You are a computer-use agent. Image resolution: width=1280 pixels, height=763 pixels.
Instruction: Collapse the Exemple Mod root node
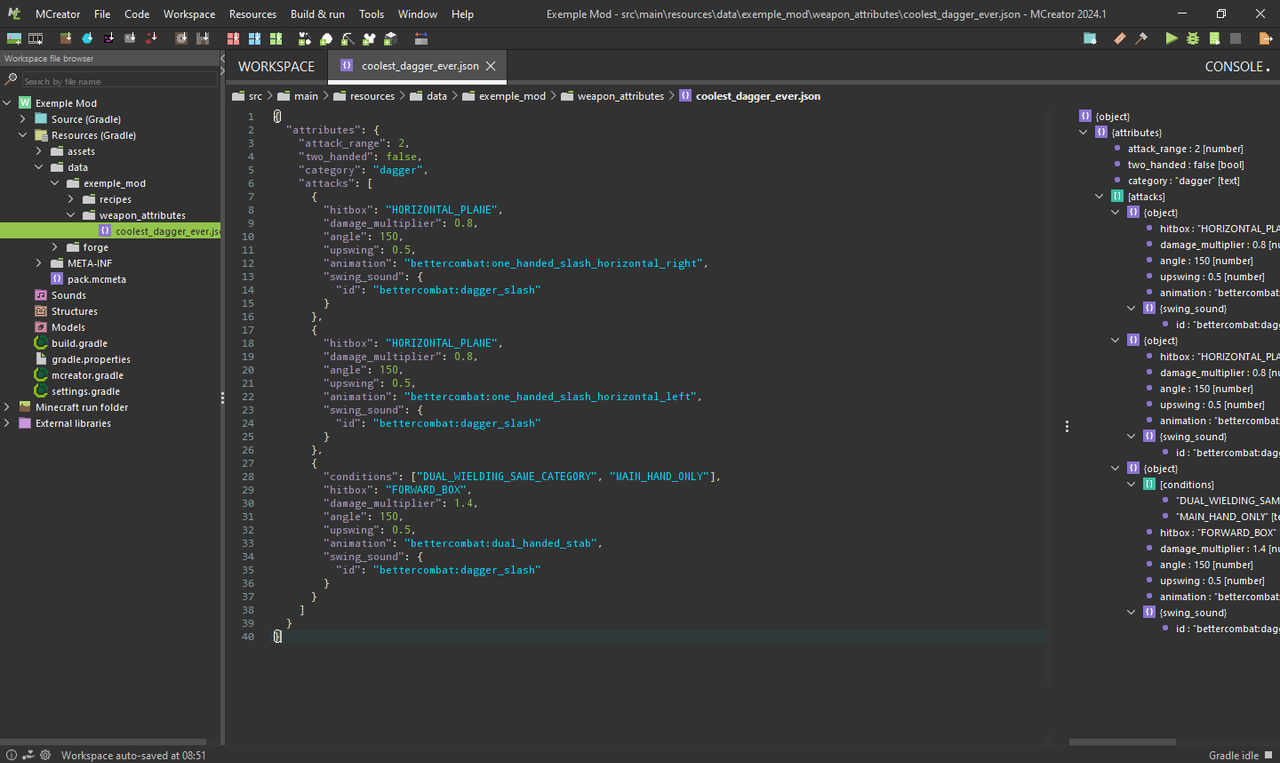tap(8, 103)
